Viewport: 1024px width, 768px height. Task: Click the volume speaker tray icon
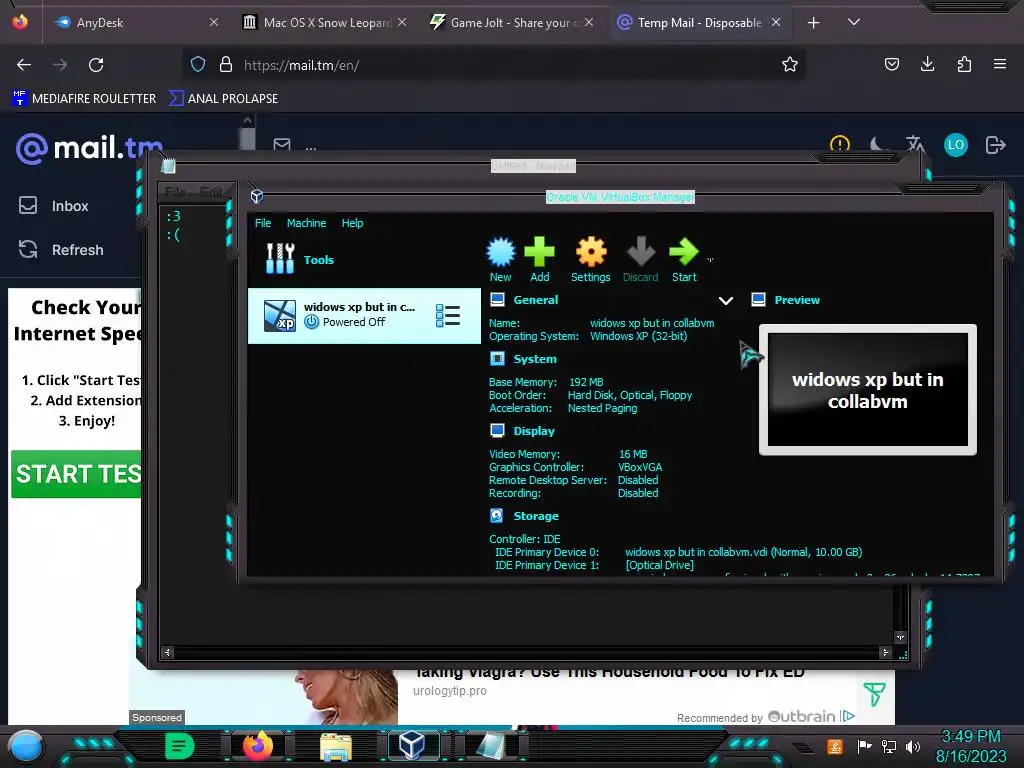912,746
